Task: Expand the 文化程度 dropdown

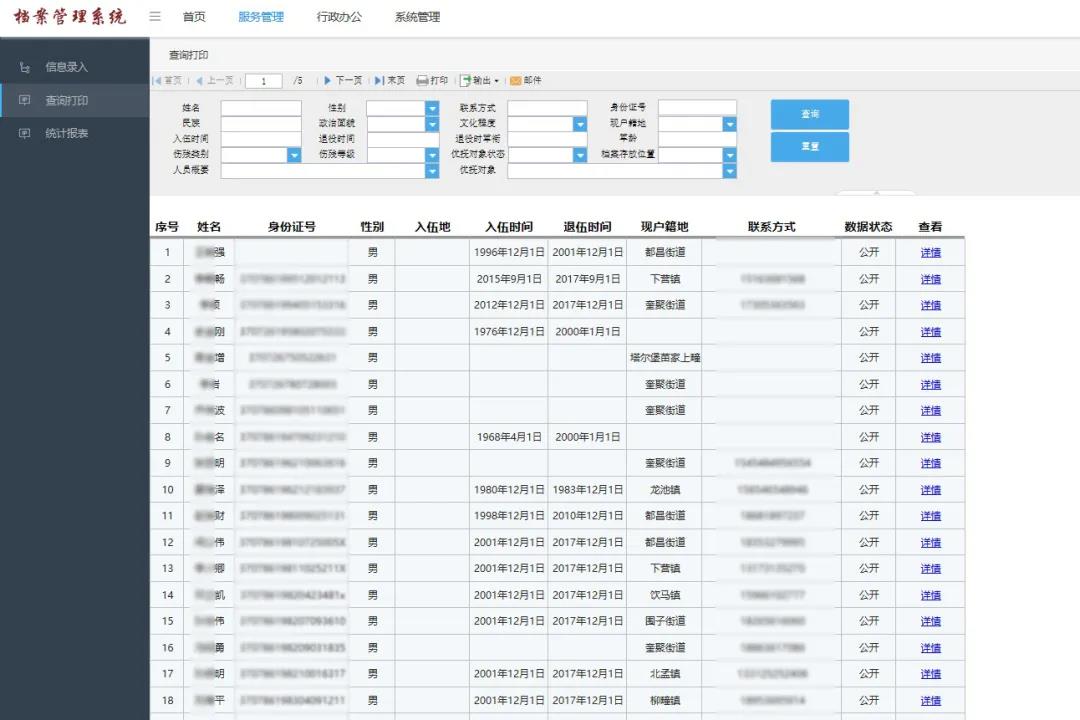Action: coord(581,123)
